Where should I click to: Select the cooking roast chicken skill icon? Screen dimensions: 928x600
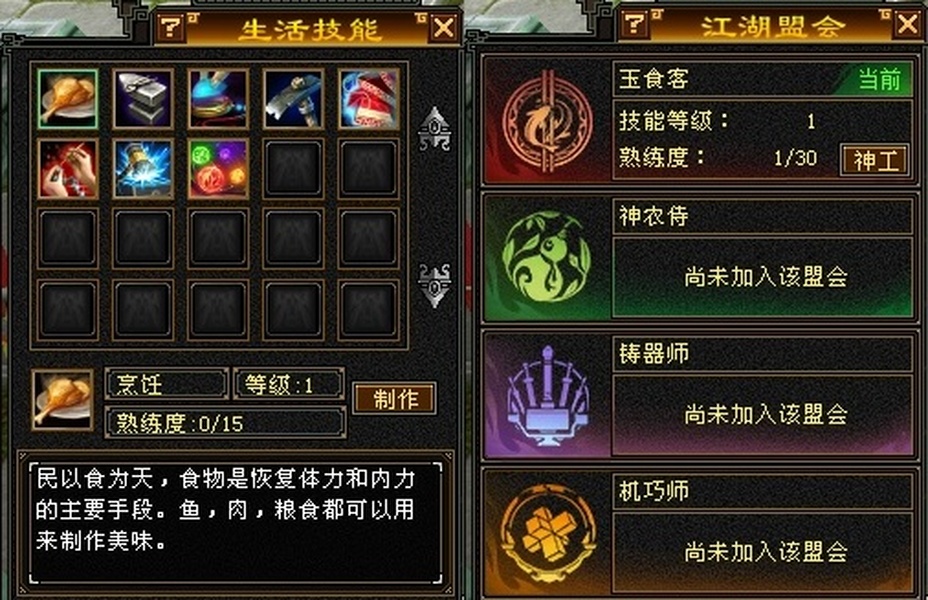point(68,99)
